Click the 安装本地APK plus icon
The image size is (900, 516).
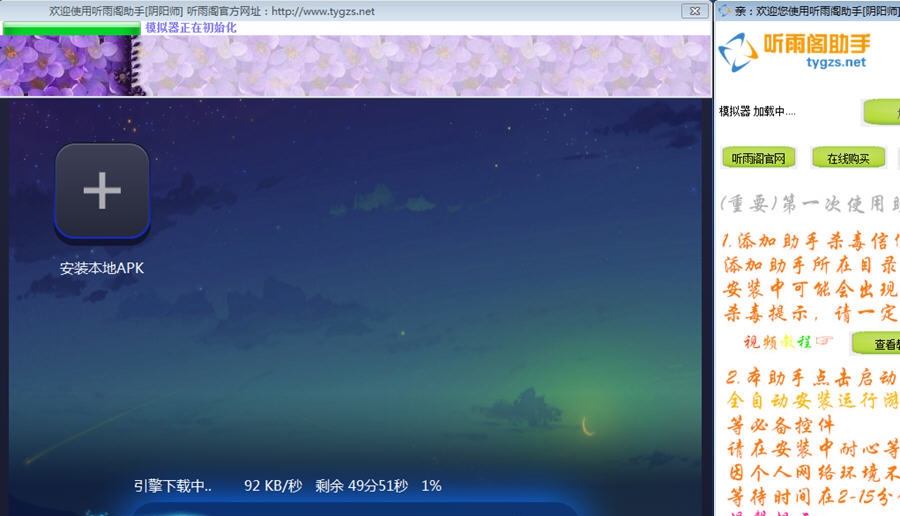(102, 191)
